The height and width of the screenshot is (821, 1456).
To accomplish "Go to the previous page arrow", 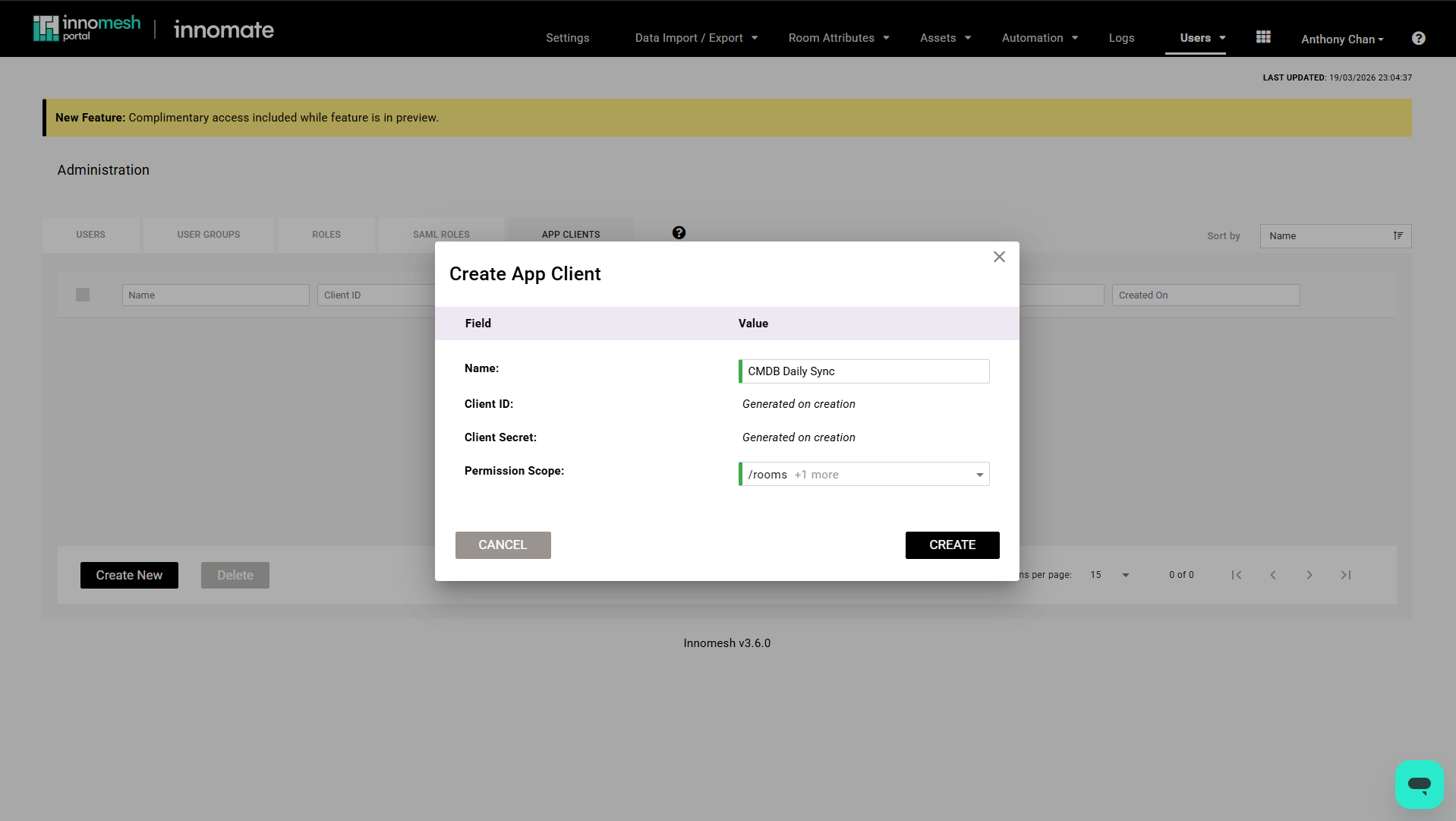I will click(1273, 575).
